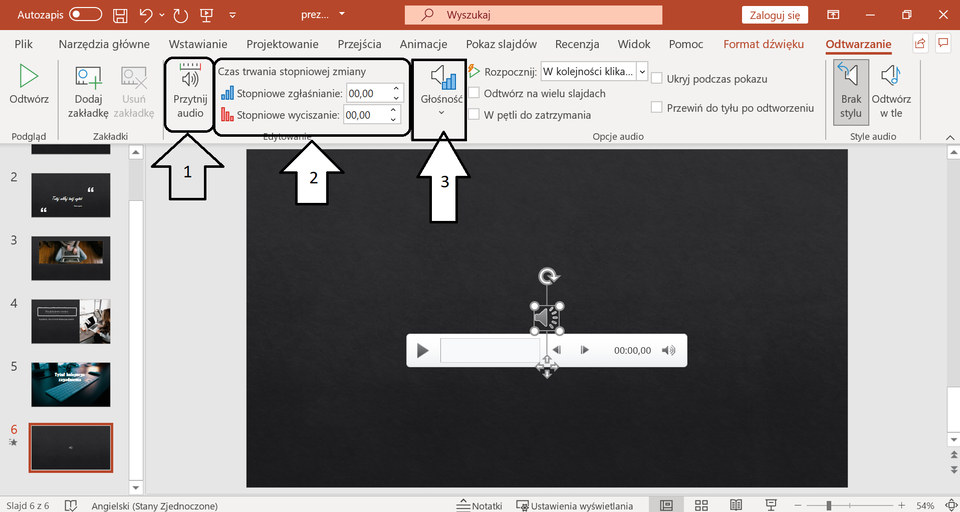Image resolution: width=960 pixels, height=512 pixels.
Task: Check the Ukryj podczas pokazu option
Action: click(x=657, y=78)
